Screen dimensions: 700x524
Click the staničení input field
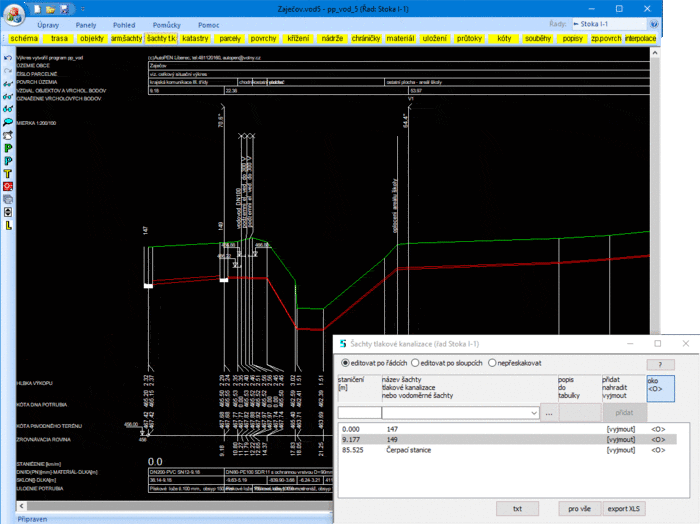tap(359, 412)
